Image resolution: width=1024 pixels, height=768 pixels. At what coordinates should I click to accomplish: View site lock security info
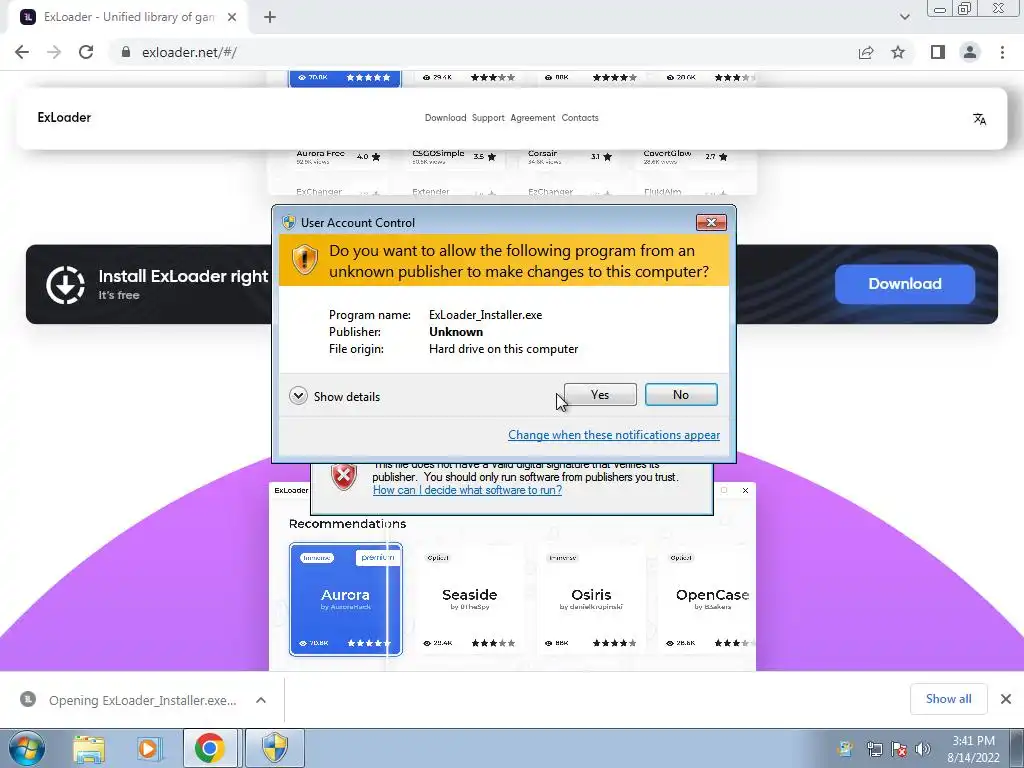pos(126,52)
